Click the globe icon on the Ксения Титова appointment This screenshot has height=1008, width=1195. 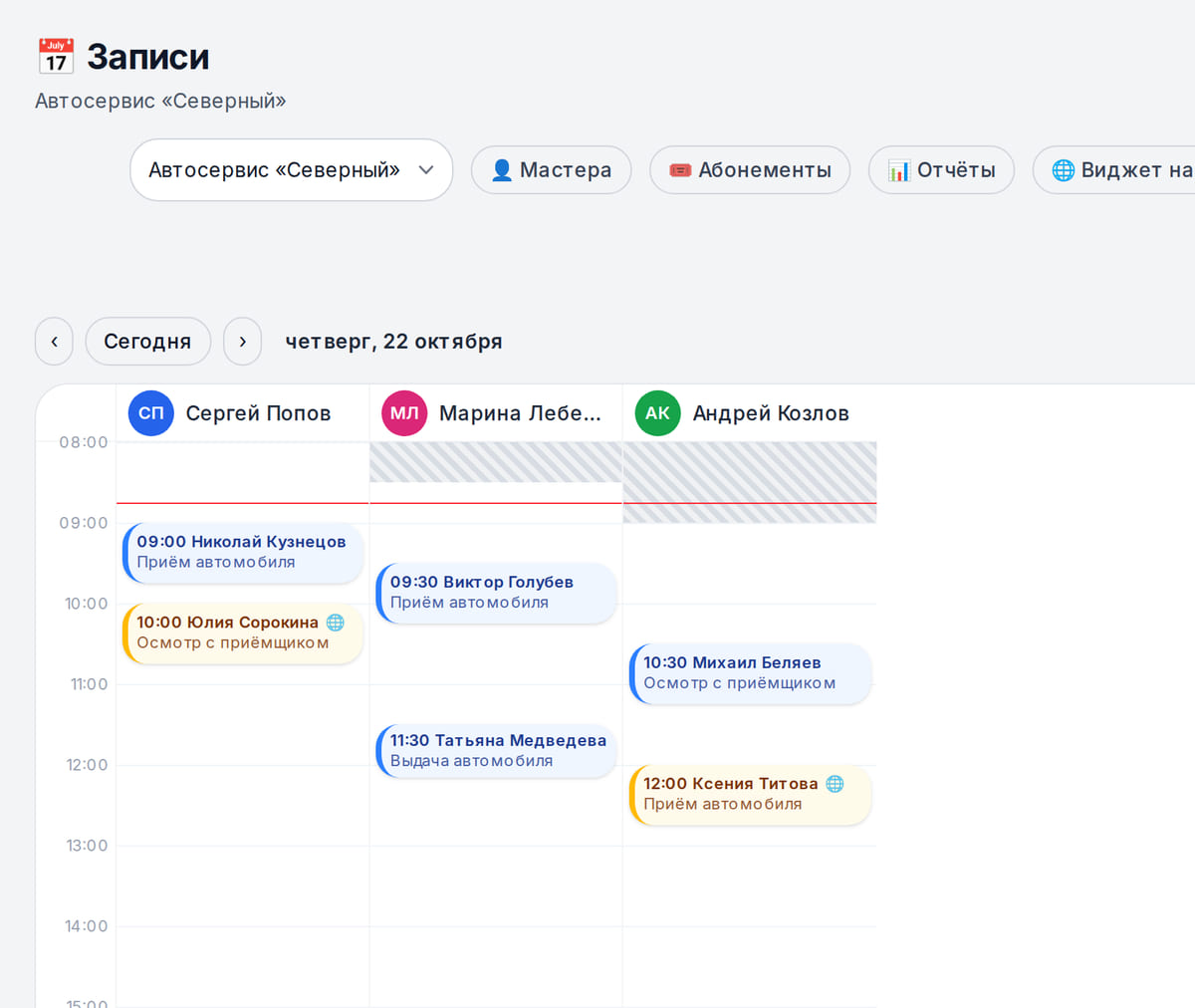coord(836,784)
